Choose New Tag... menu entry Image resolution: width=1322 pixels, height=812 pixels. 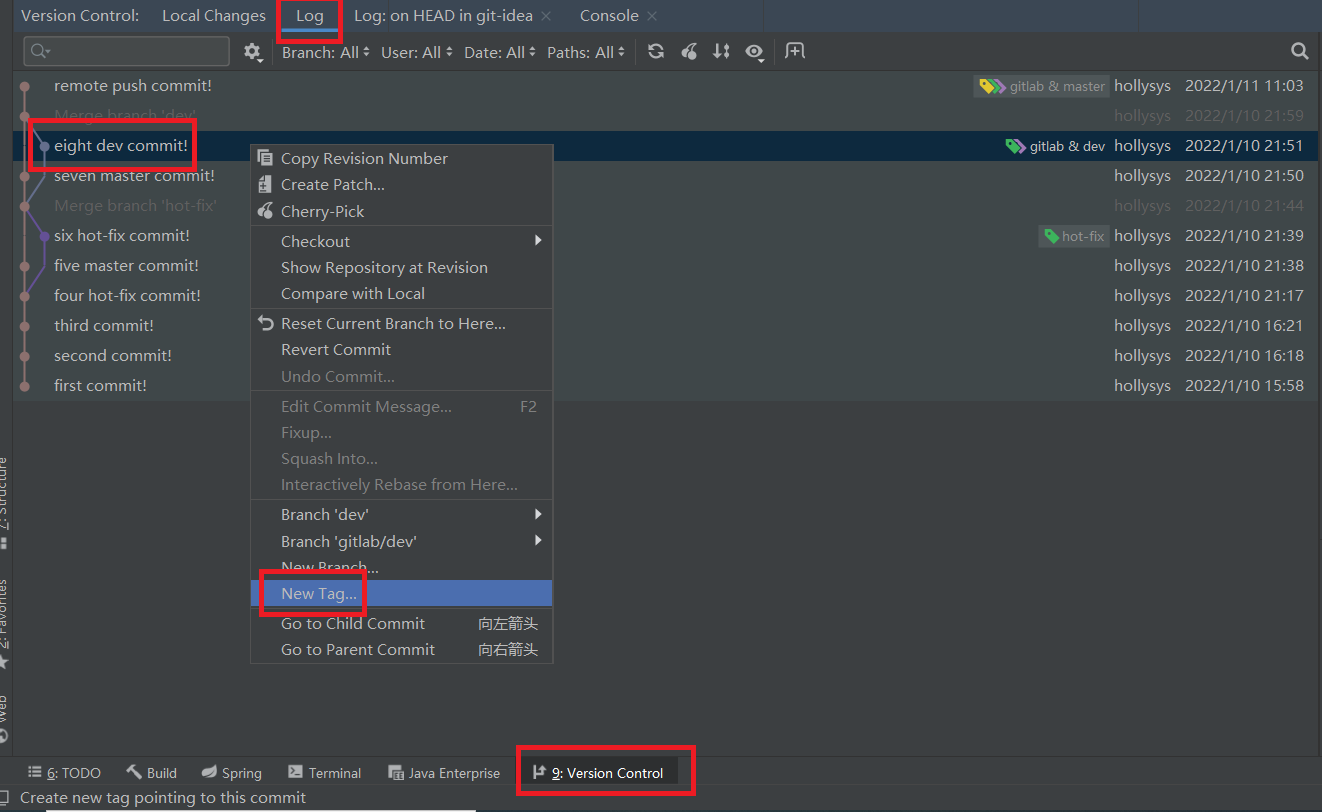pos(401,593)
